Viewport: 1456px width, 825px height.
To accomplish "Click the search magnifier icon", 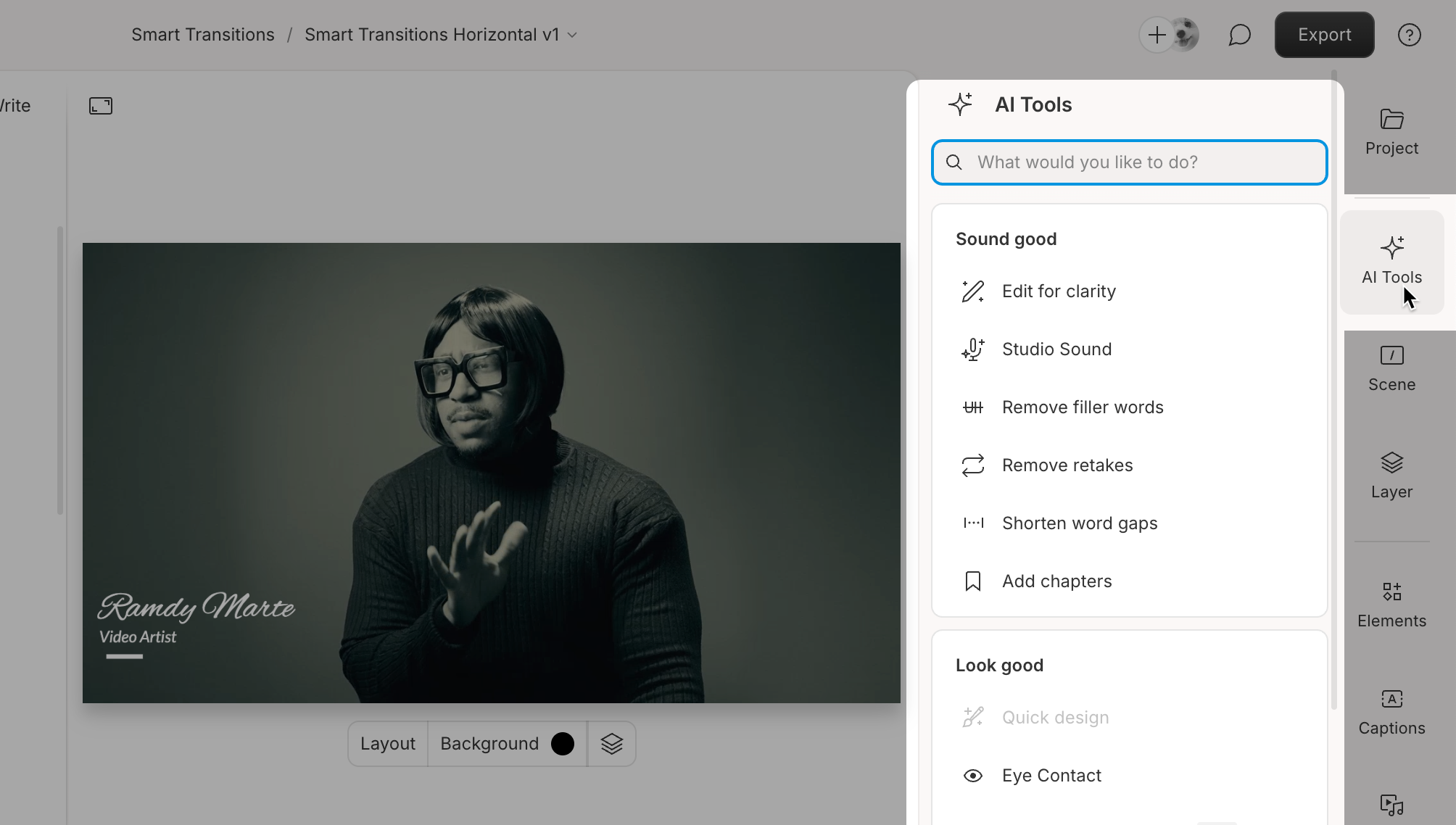I will pyautogui.click(x=954, y=162).
